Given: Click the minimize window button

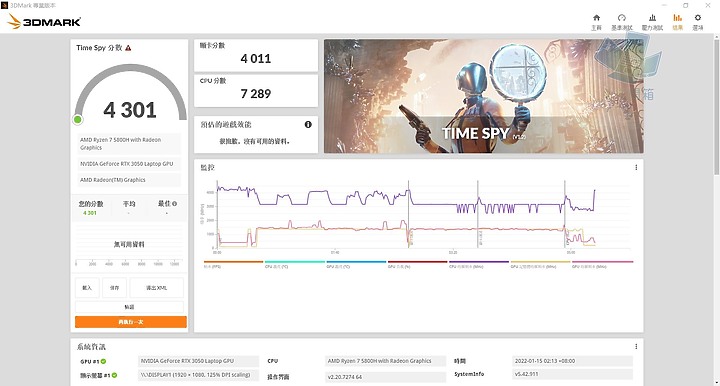Looking at the screenshot, I should [664, 6].
